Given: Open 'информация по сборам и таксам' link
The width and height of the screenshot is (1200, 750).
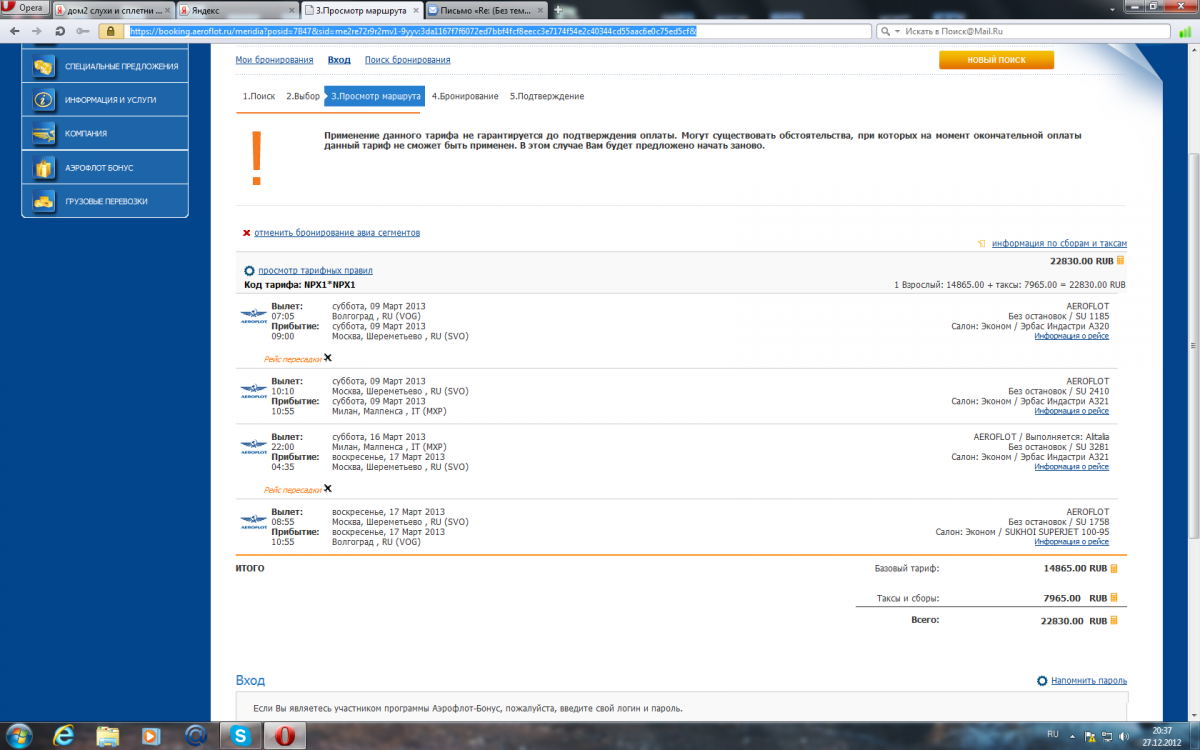Looking at the screenshot, I should tap(1059, 243).
